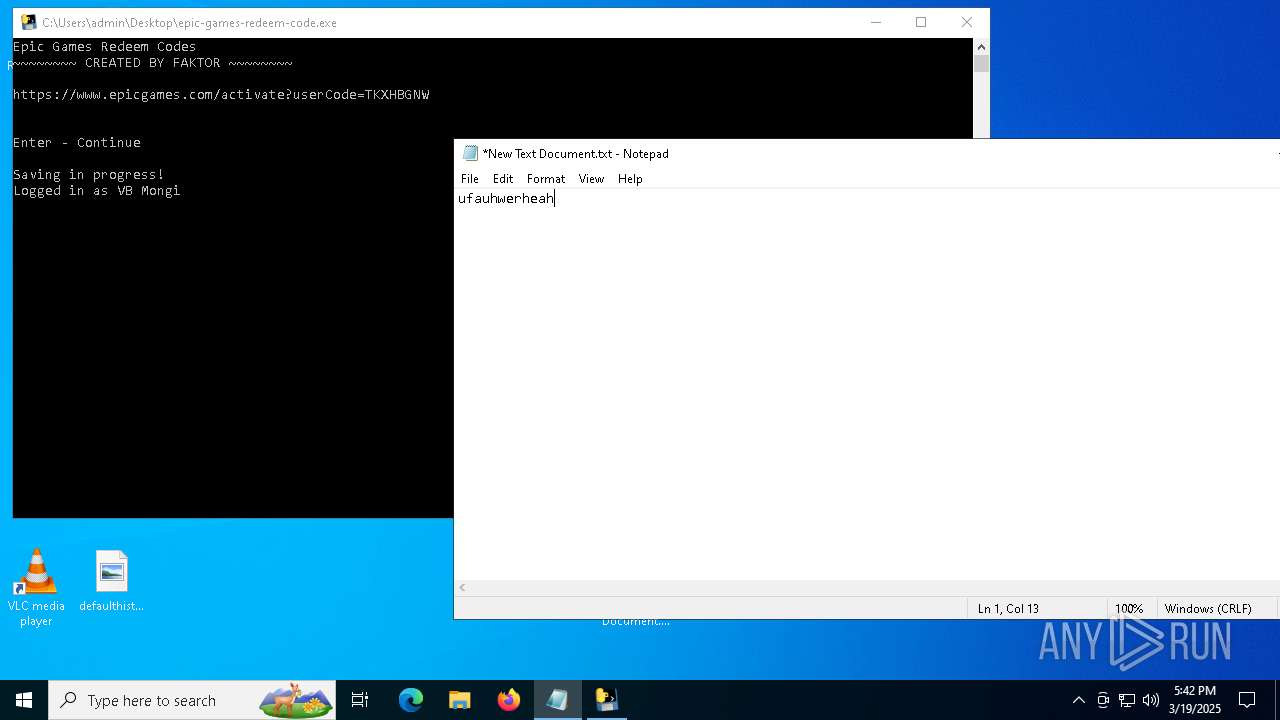
Task: Open the Windows Start menu
Action: coord(24,700)
